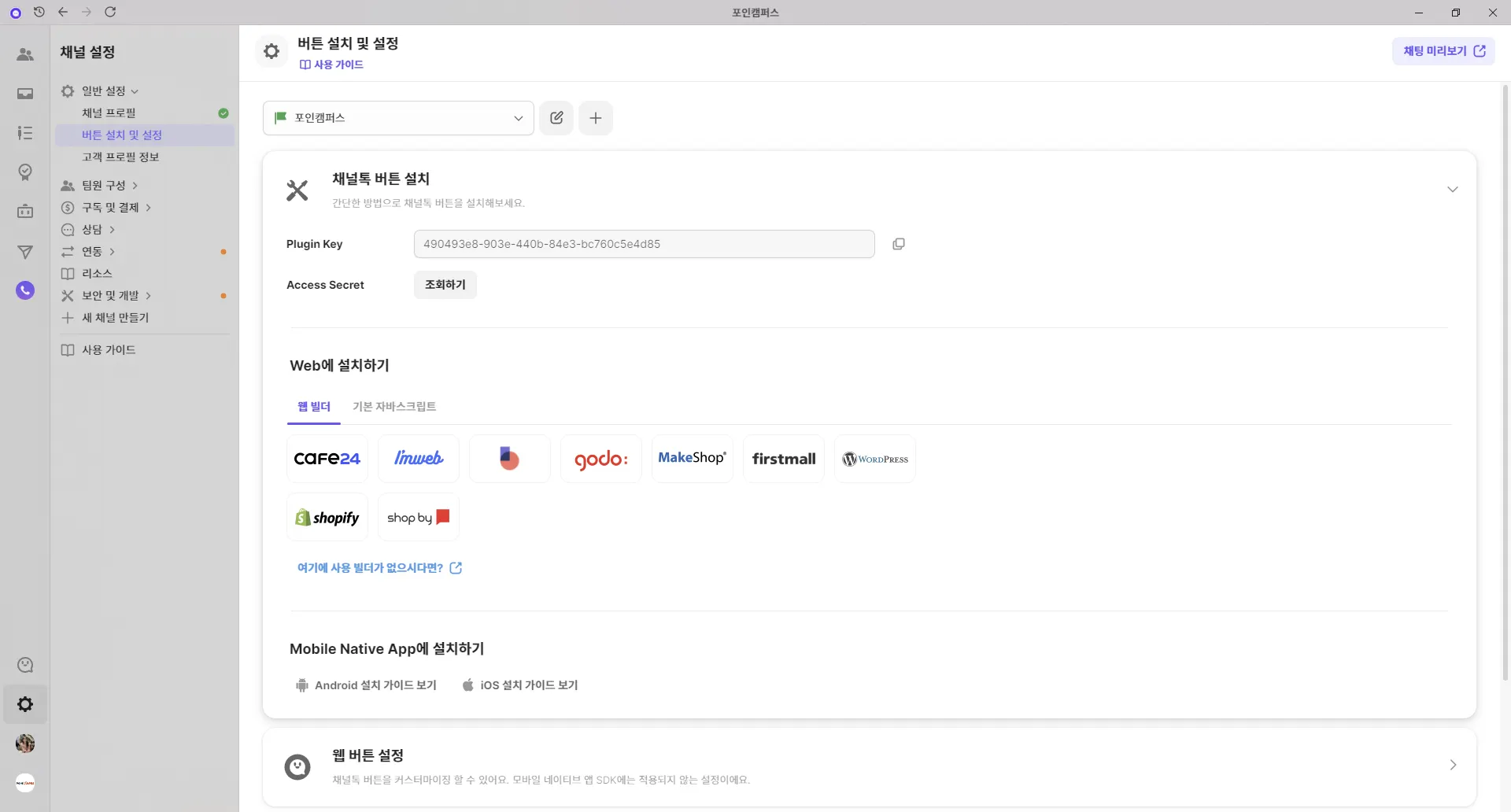
Task: Click the edit channel pencil button
Action: [x=556, y=118]
